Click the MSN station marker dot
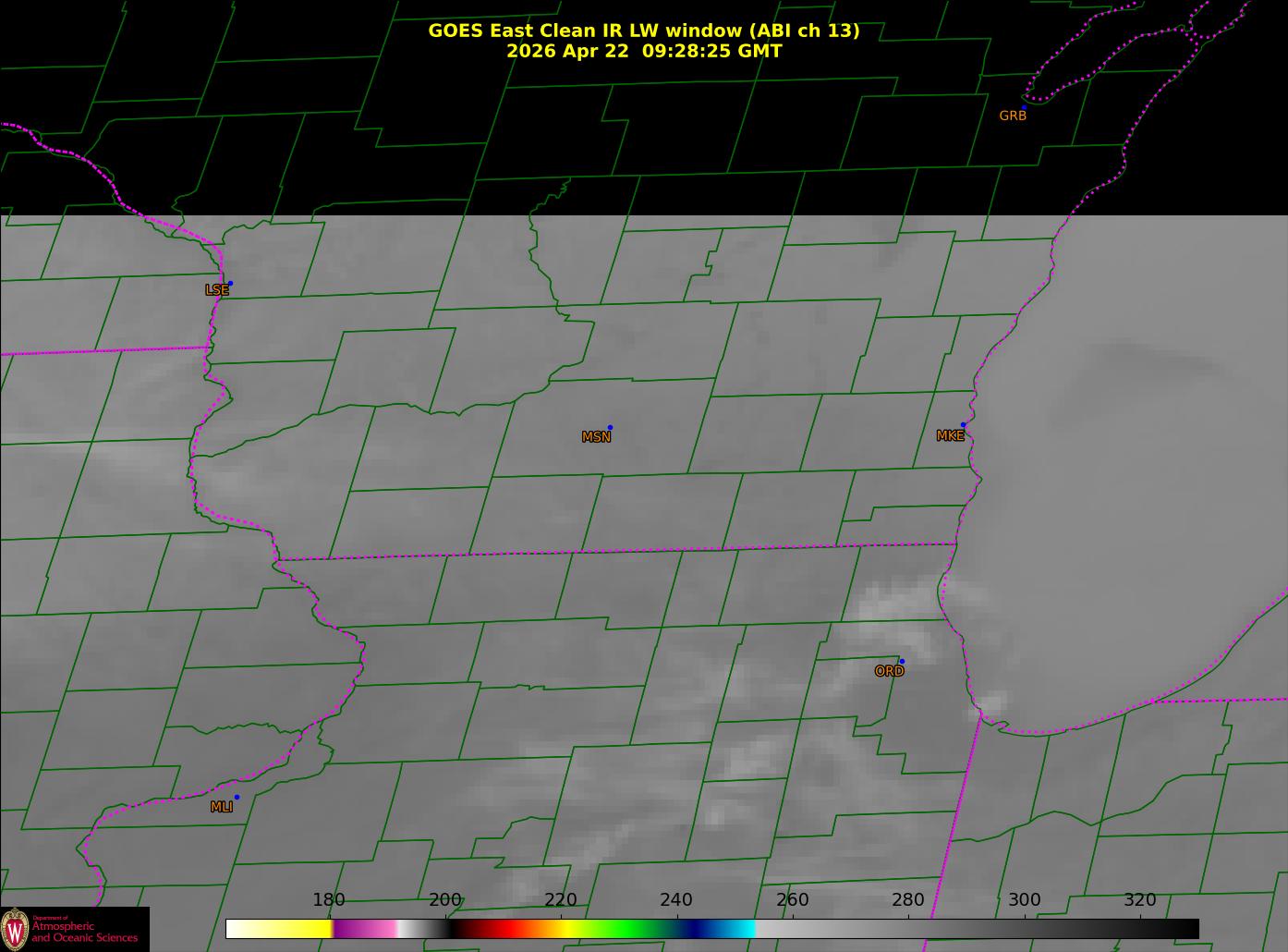Image resolution: width=1288 pixels, height=952 pixels. point(610,428)
